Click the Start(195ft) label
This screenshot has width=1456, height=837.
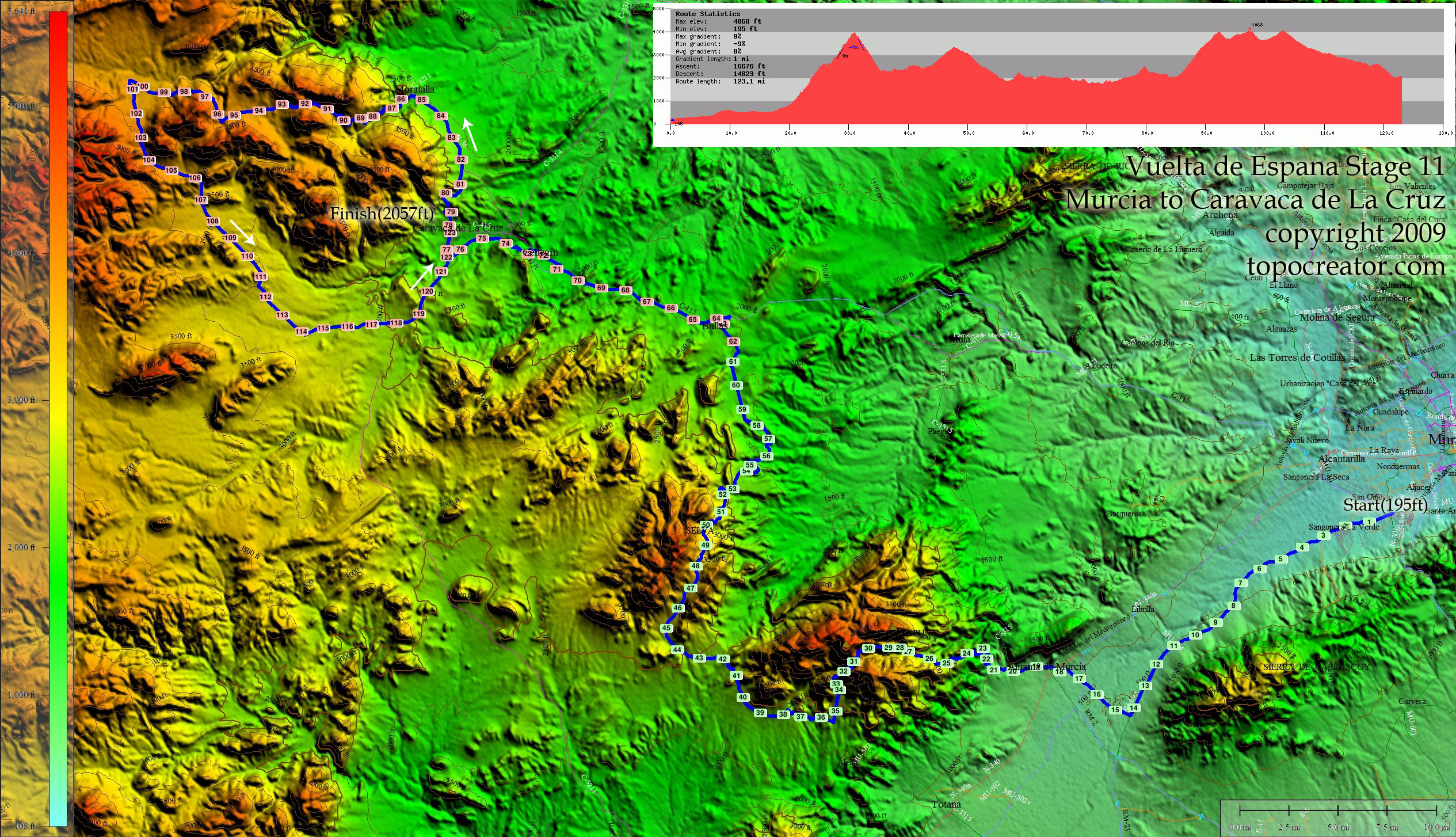click(1385, 505)
